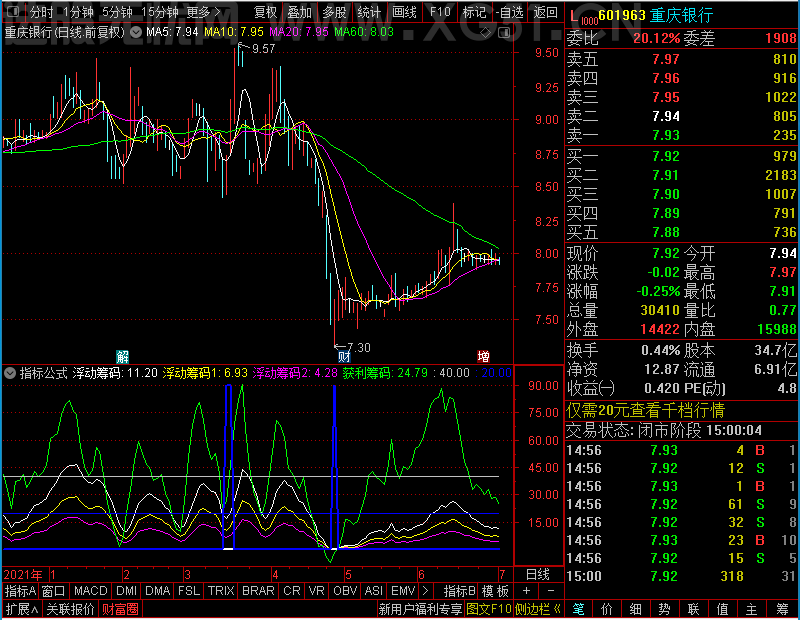Open dropdown next to 重庆银行(日线.前复权)
This screenshot has width=800, height=620.
[x=136, y=32]
